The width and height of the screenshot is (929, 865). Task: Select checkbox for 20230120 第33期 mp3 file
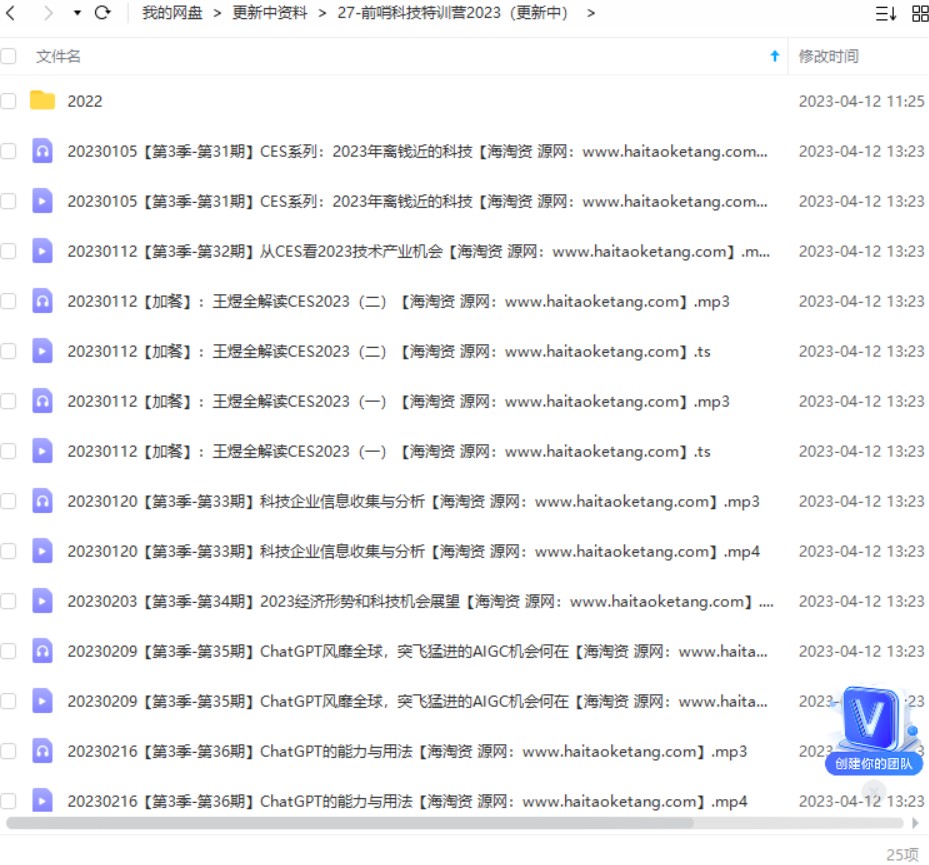(x=8, y=501)
